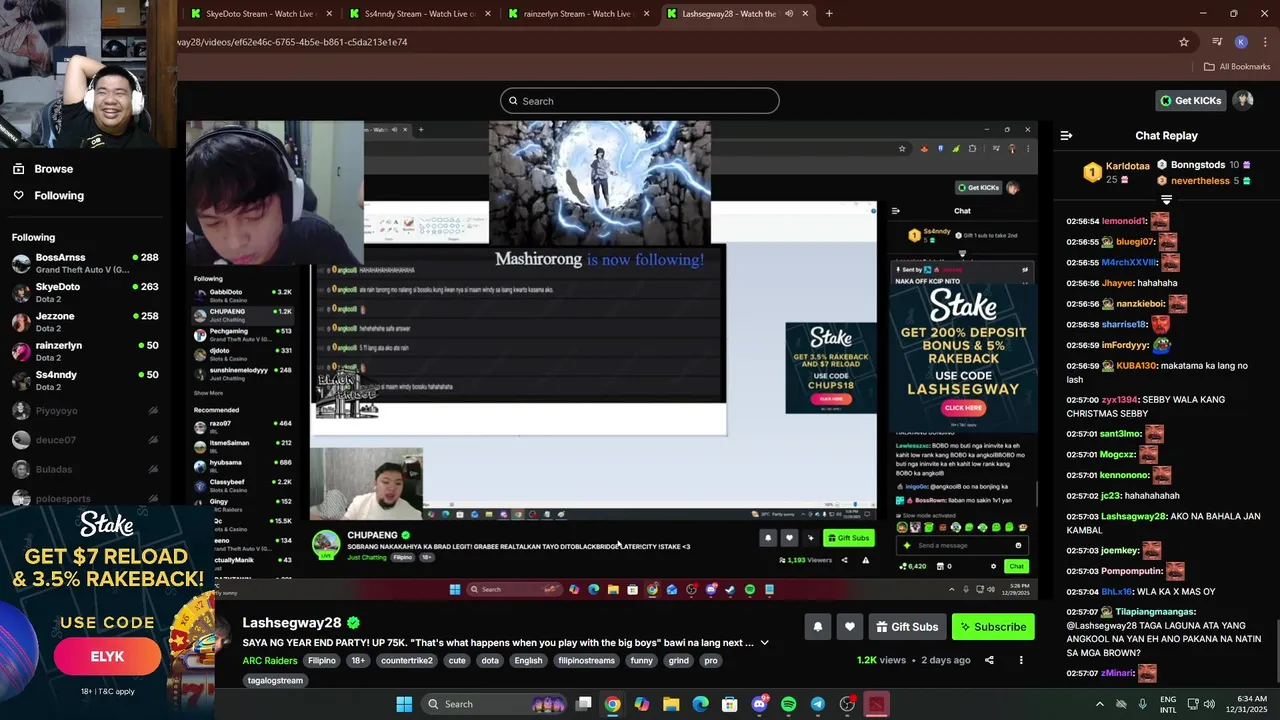Open Discord from the taskbar

click(x=759, y=704)
